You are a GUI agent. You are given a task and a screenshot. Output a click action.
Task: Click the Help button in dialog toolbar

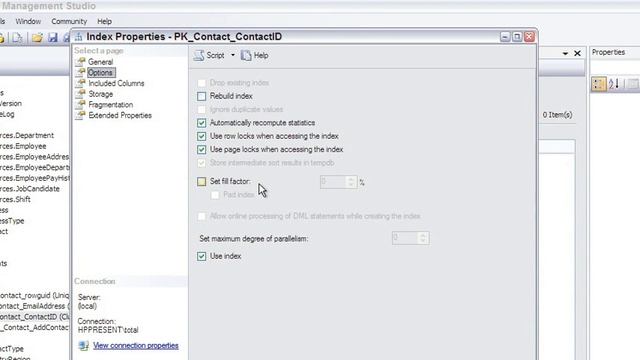[x=255, y=56]
